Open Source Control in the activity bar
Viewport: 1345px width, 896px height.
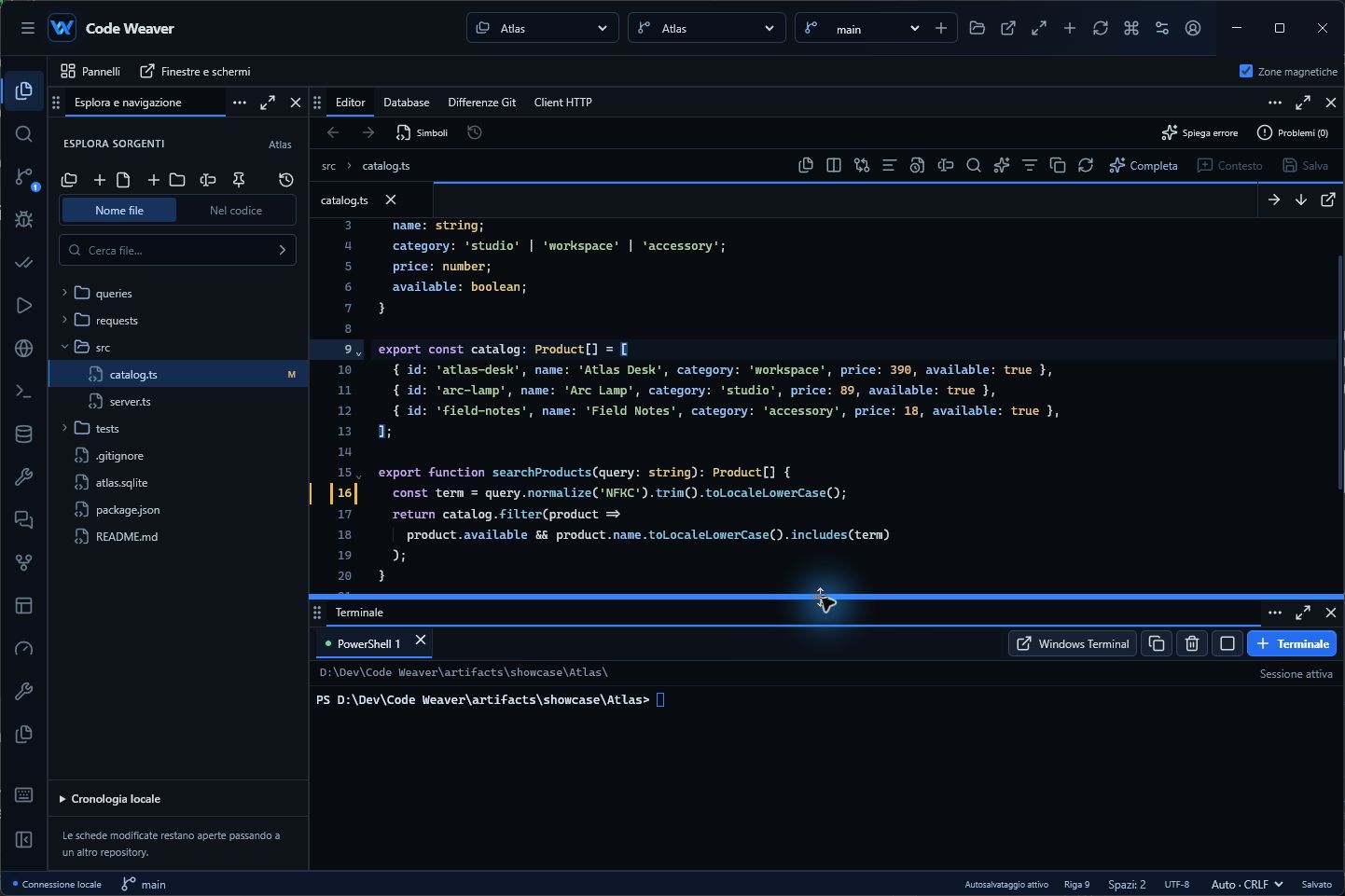tap(24, 177)
